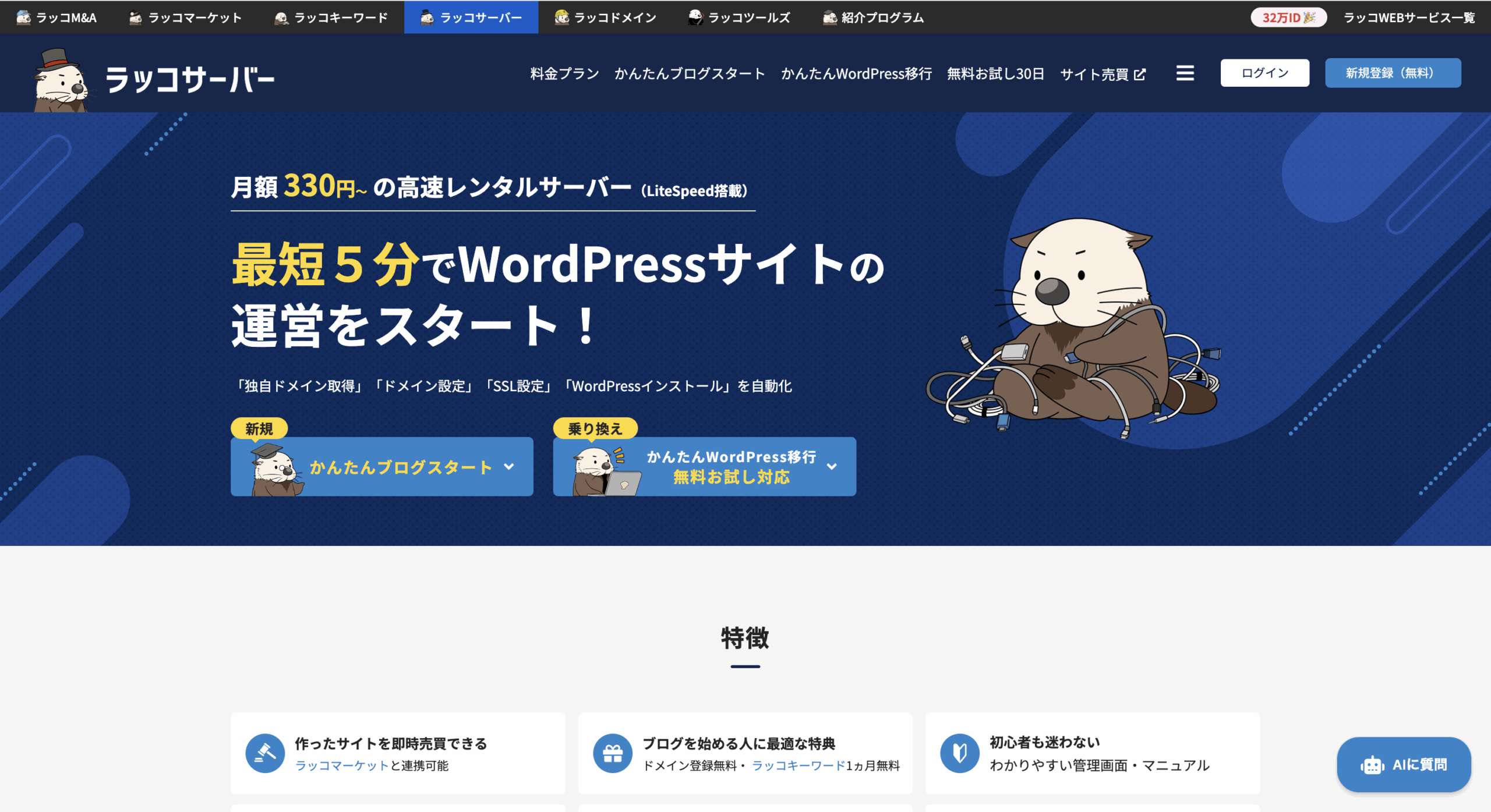Open the AIに質問 chat robot button
Image resolution: width=1491 pixels, height=812 pixels.
(x=1404, y=764)
